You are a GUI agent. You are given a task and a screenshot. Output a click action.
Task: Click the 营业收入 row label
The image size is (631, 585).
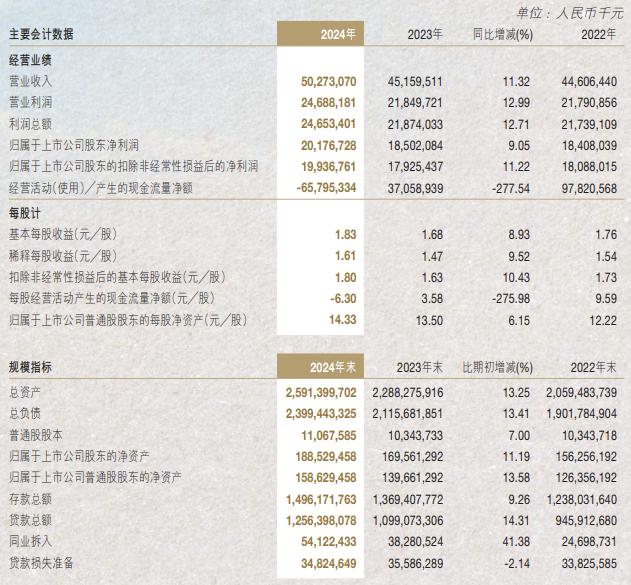tap(30, 81)
